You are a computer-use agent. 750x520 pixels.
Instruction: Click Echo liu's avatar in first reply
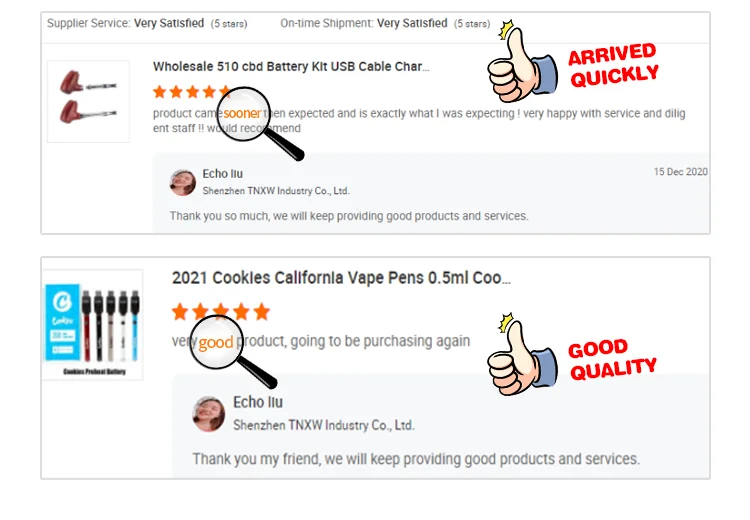(182, 182)
